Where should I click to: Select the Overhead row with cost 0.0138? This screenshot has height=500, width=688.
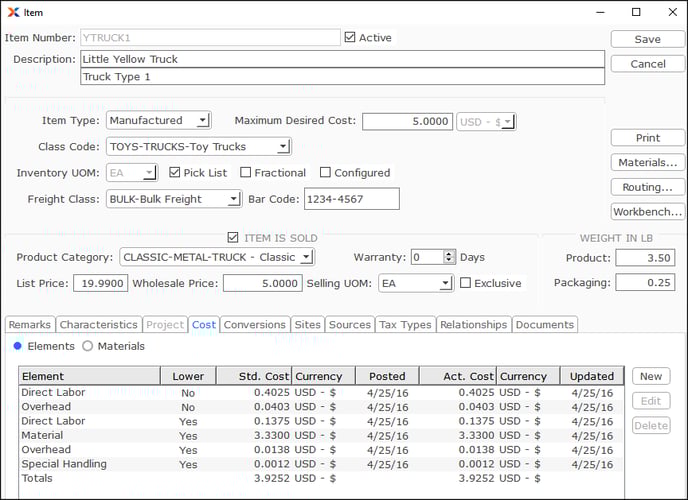point(321,450)
